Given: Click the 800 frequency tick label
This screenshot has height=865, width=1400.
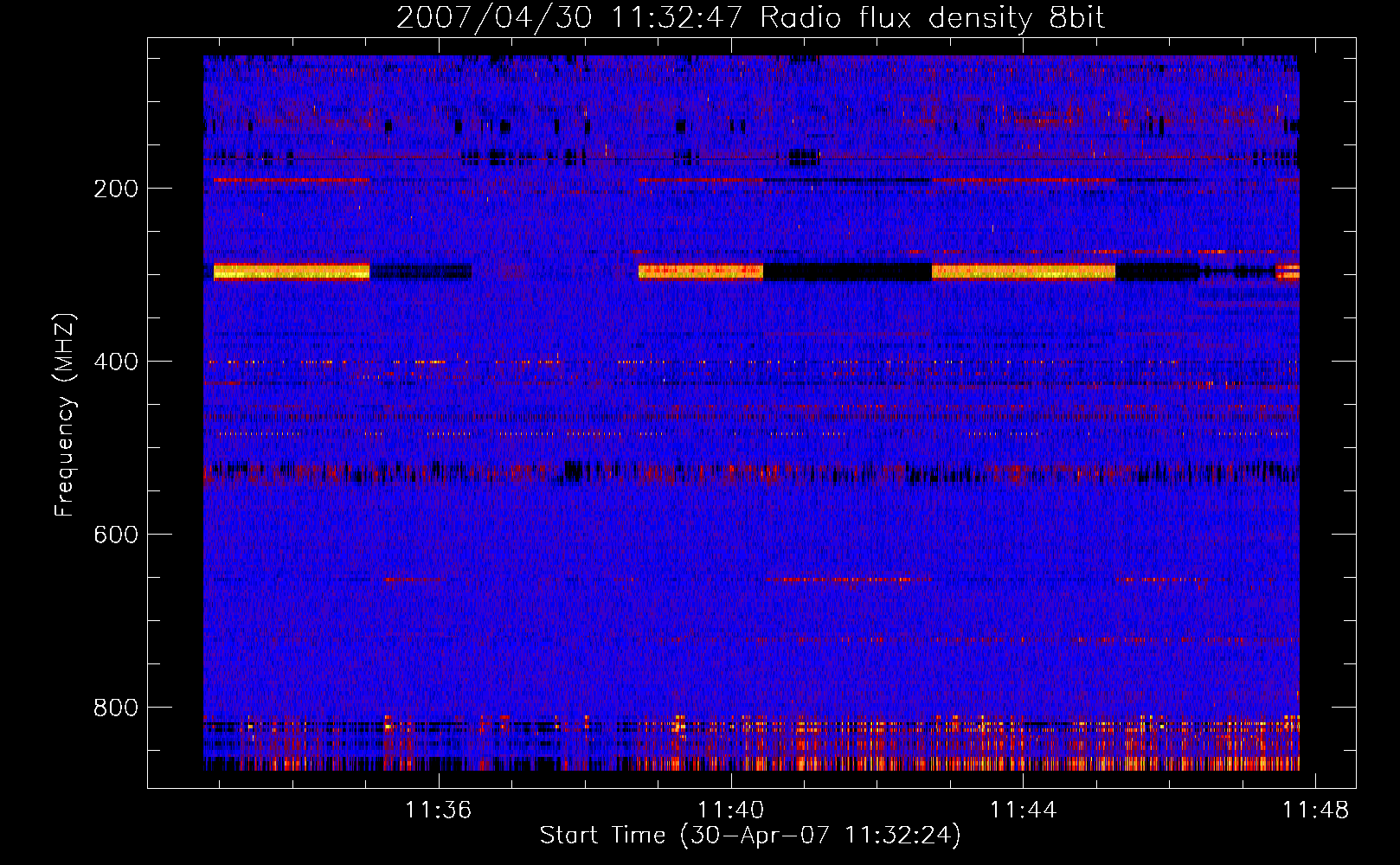Looking at the screenshot, I should pyautogui.click(x=116, y=708).
